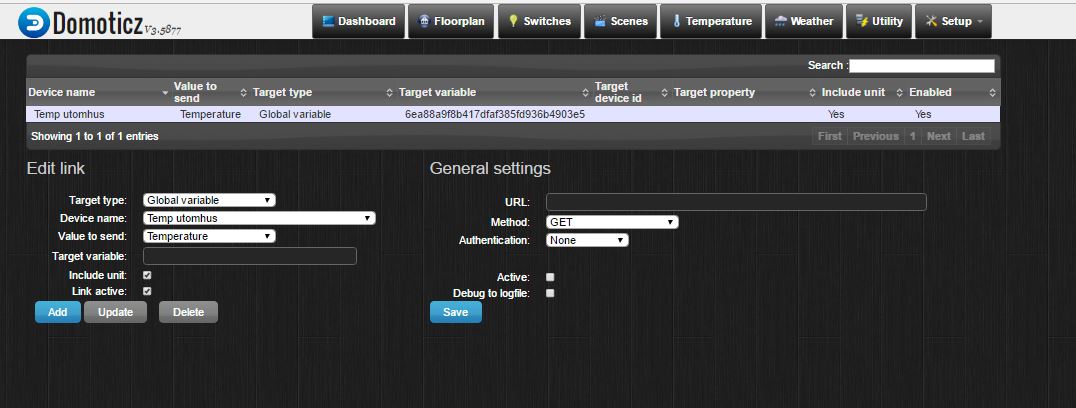Enable the Debug to logfile checkbox

[550, 293]
